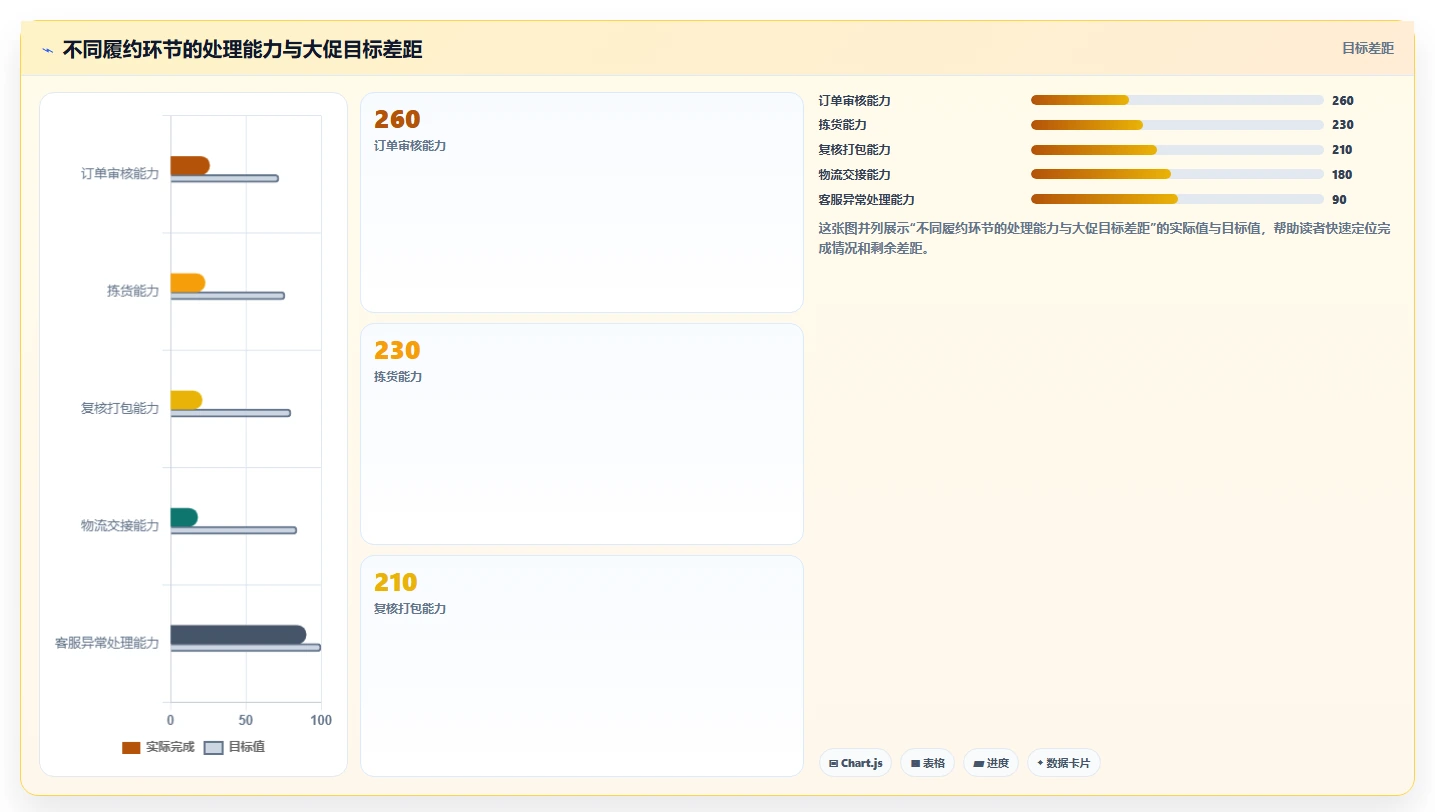Click the orange 拣货能力 actual bar in chart
The image size is (1435, 812).
point(188,283)
